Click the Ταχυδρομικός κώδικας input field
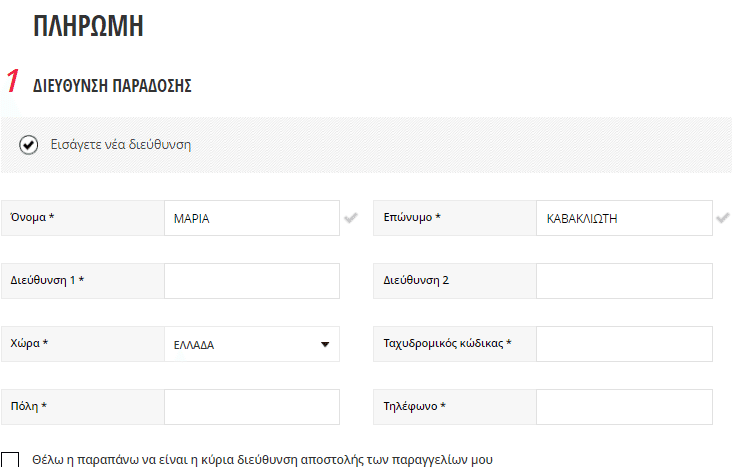735x467 pixels. (x=624, y=344)
